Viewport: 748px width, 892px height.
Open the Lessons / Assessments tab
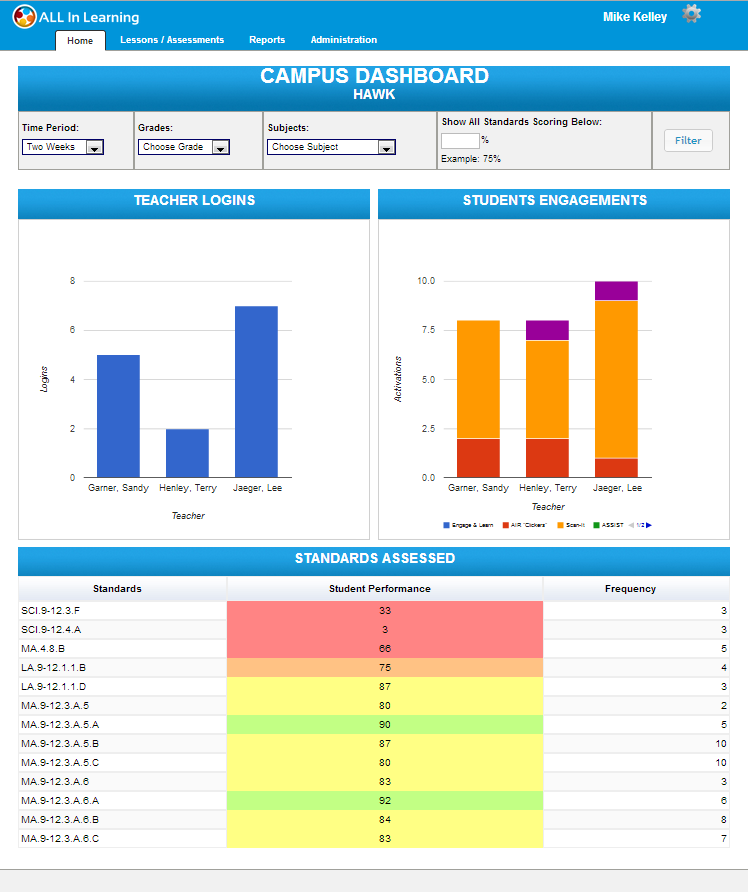pyautogui.click(x=172, y=40)
